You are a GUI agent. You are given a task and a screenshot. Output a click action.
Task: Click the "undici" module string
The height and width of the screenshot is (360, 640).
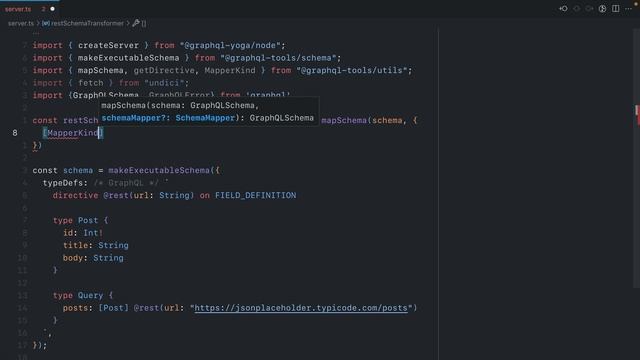[x=164, y=83]
